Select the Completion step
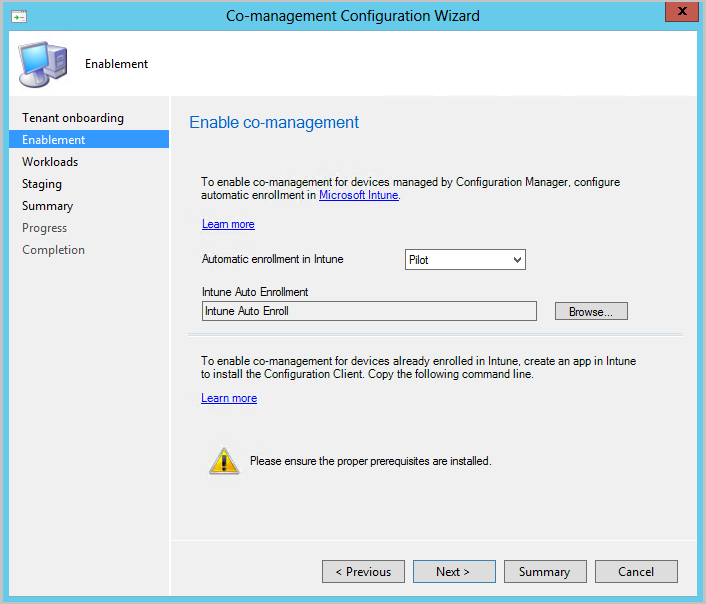 53,250
